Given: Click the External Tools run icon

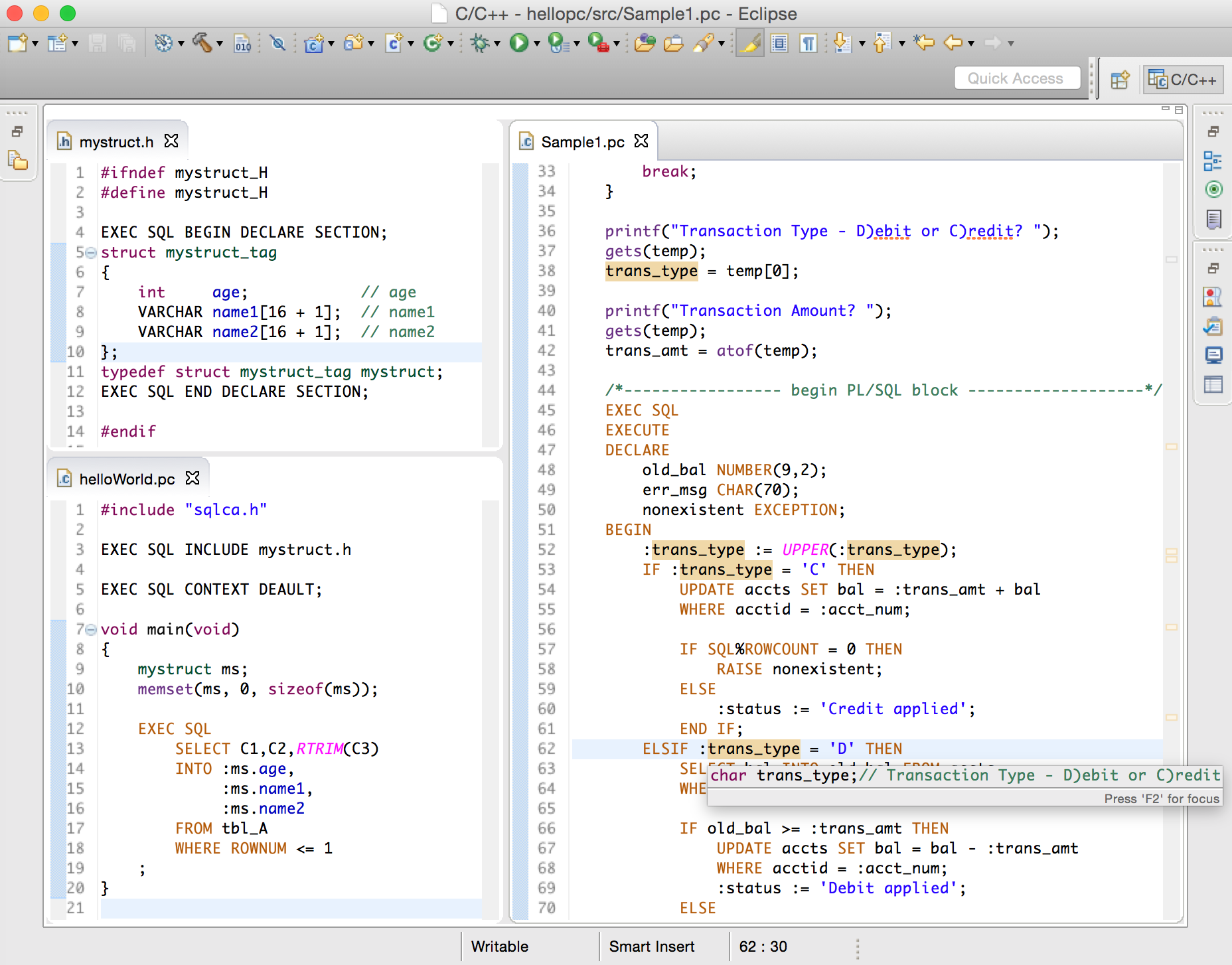Looking at the screenshot, I should coord(599,43).
